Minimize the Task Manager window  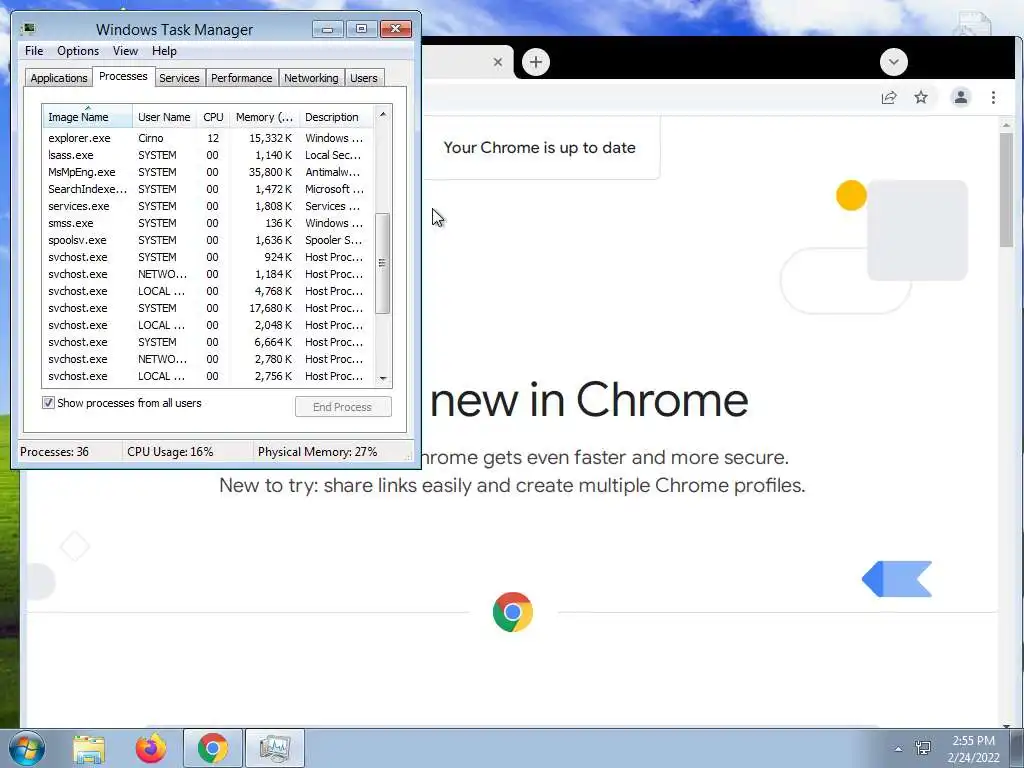327,29
